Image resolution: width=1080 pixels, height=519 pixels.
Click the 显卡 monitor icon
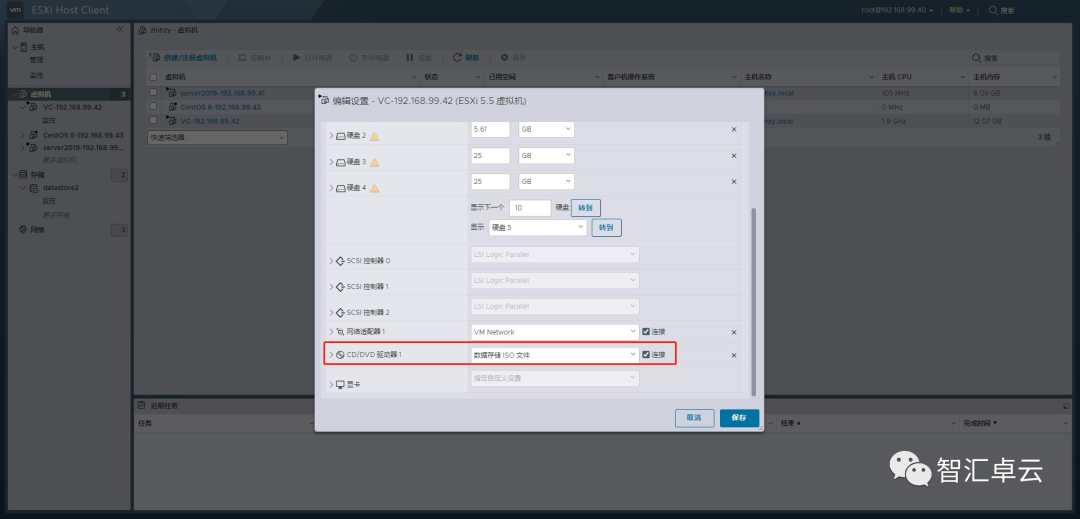click(340, 384)
